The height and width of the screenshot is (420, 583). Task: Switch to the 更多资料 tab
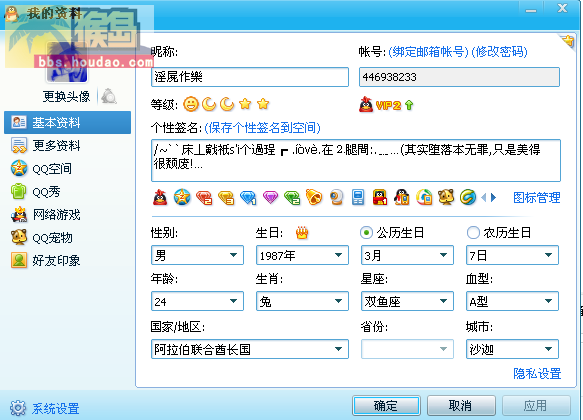tap(67, 145)
